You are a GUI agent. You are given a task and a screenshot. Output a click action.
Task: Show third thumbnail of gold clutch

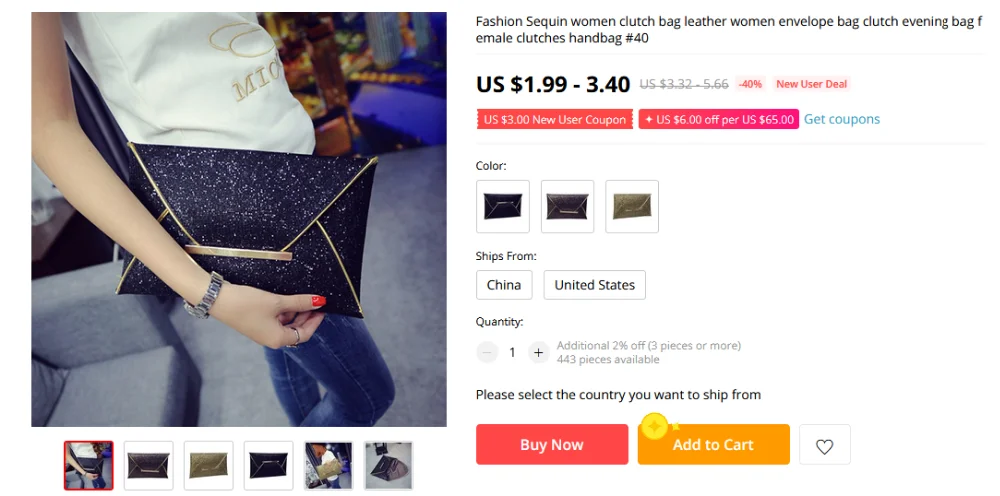pos(209,465)
